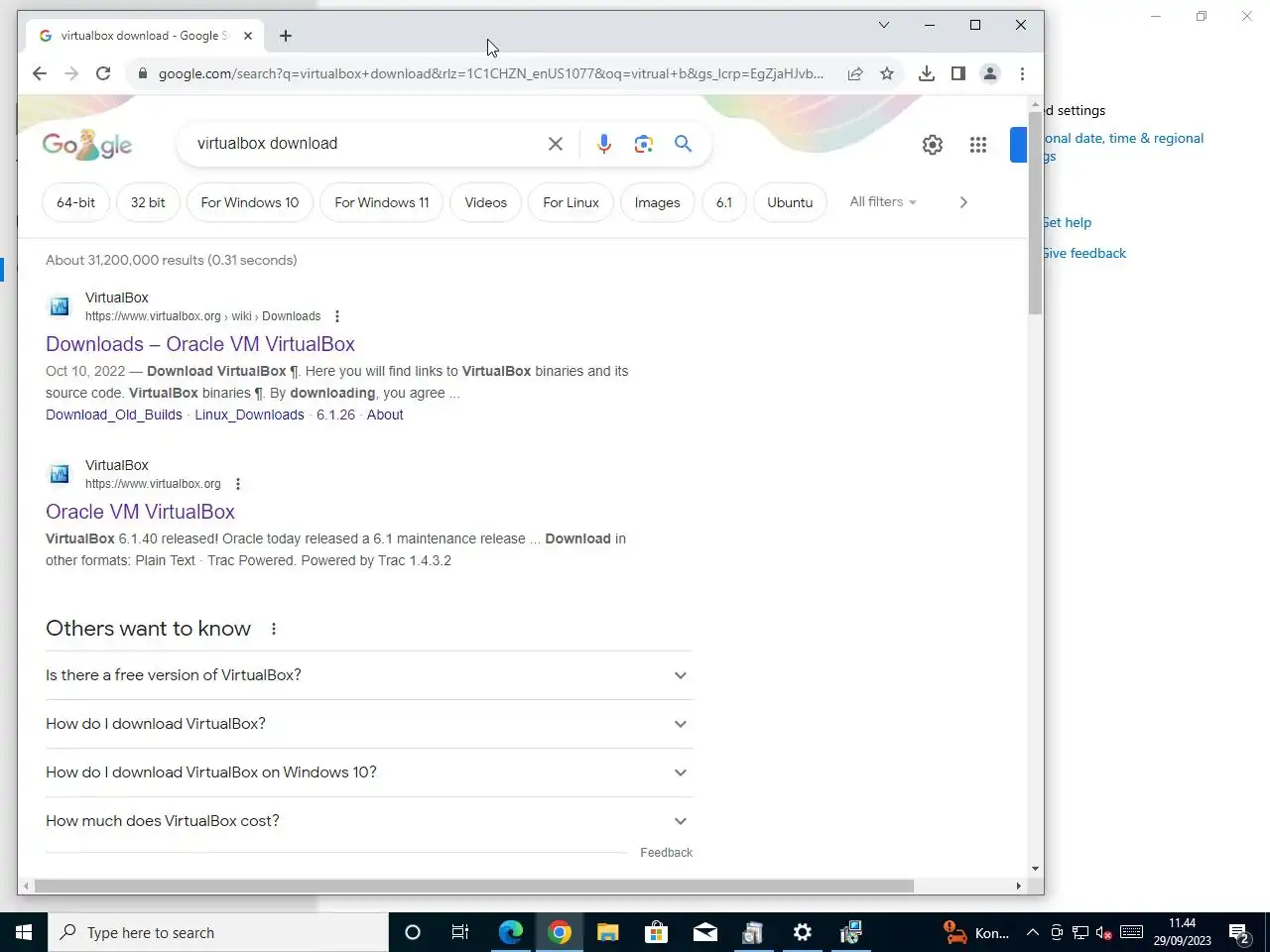Reload the Google search page
1270x952 pixels.
(103, 73)
